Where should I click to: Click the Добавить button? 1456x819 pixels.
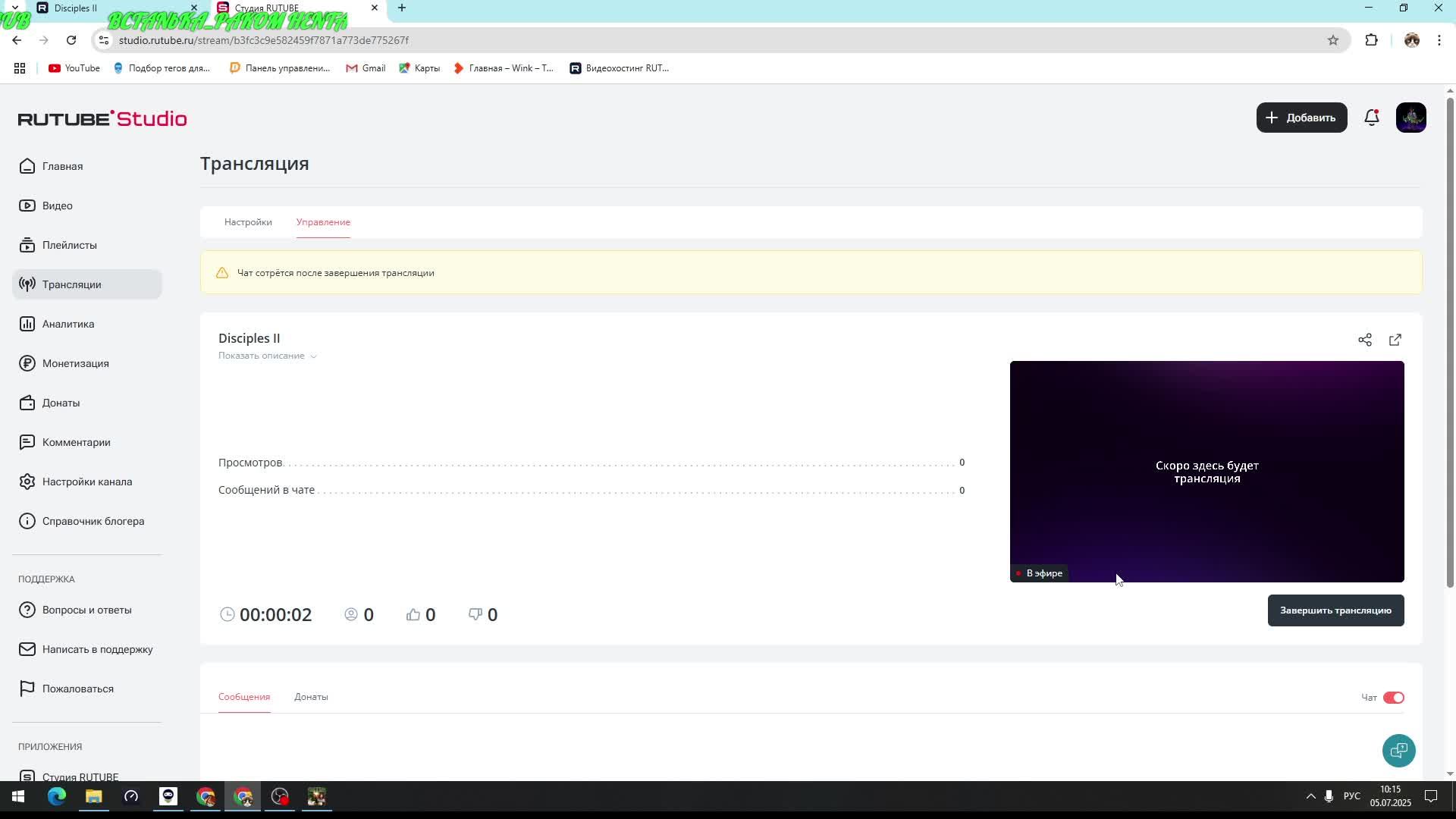point(1301,118)
